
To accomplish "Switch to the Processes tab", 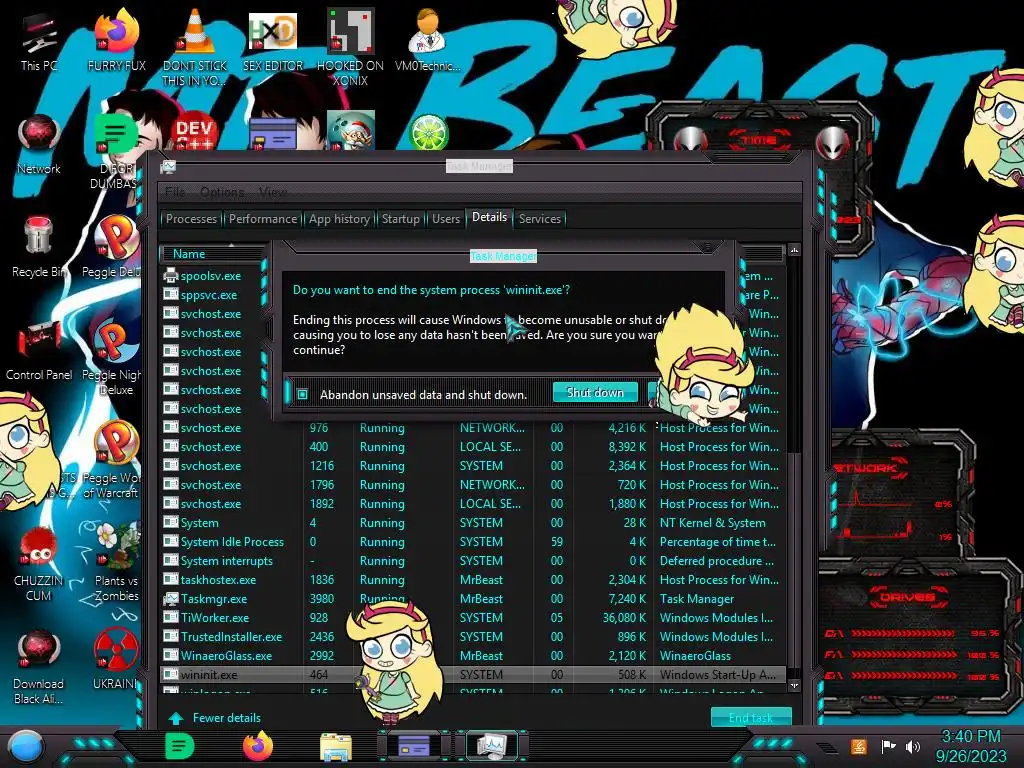I will [x=191, y=219].
